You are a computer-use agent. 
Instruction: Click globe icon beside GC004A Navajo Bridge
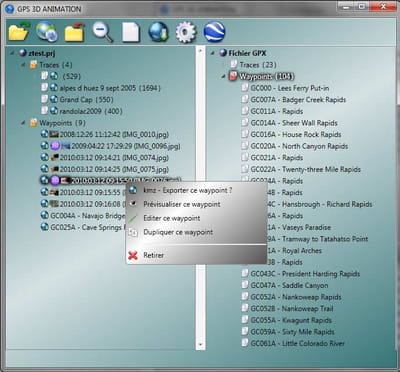44,216
